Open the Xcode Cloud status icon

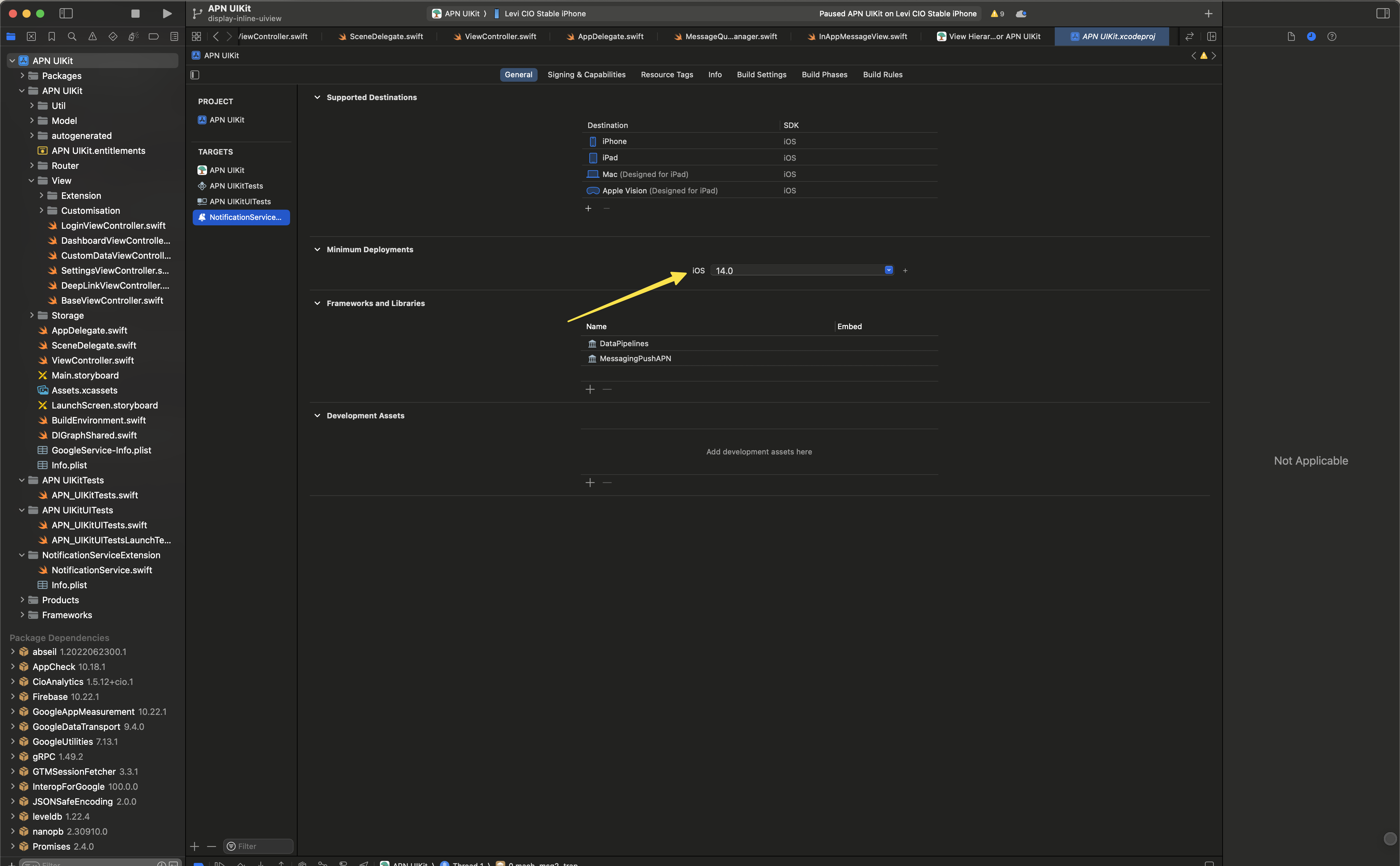tap(1021, 14)
